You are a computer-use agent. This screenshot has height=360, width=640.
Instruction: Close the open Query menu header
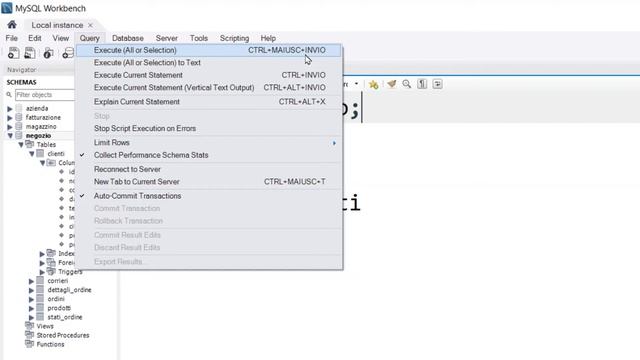coord(89,38)
